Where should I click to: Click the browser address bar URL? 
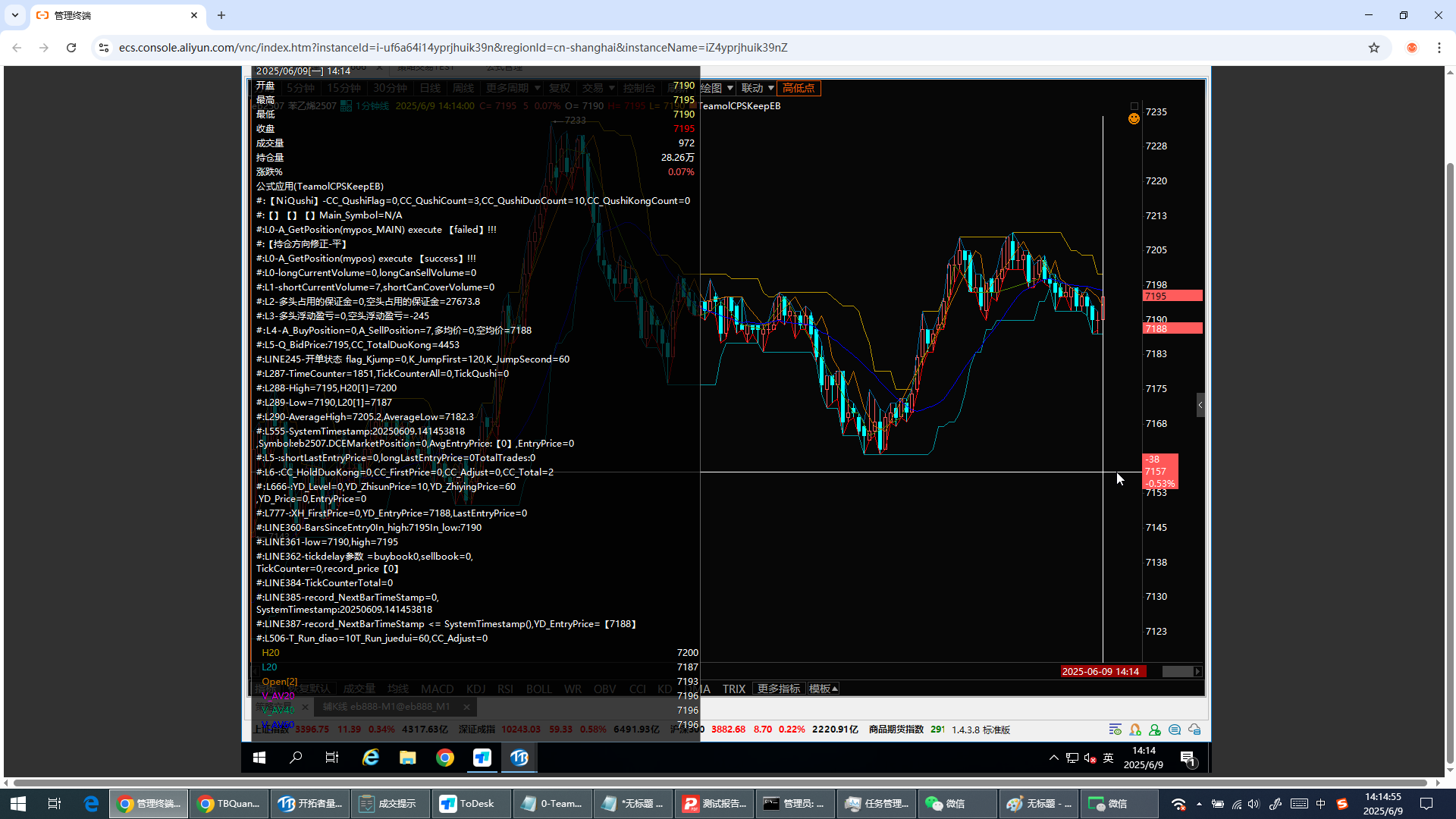453,48
